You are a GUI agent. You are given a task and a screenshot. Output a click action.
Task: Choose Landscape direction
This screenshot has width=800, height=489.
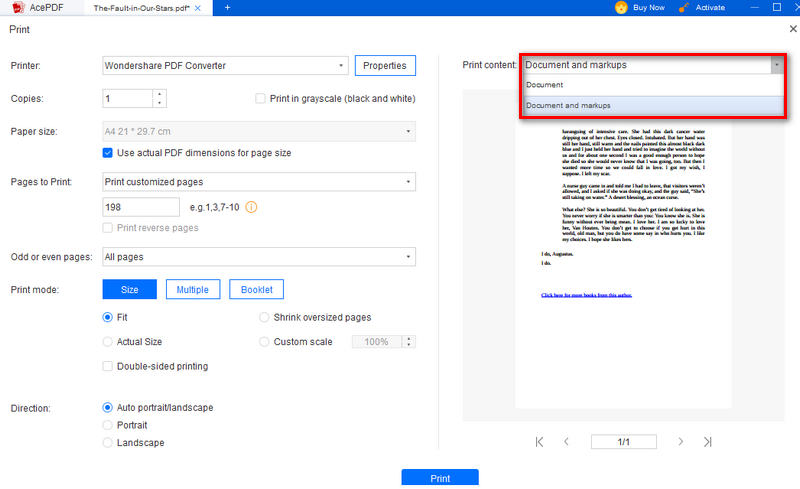click(x=108, y=443)
